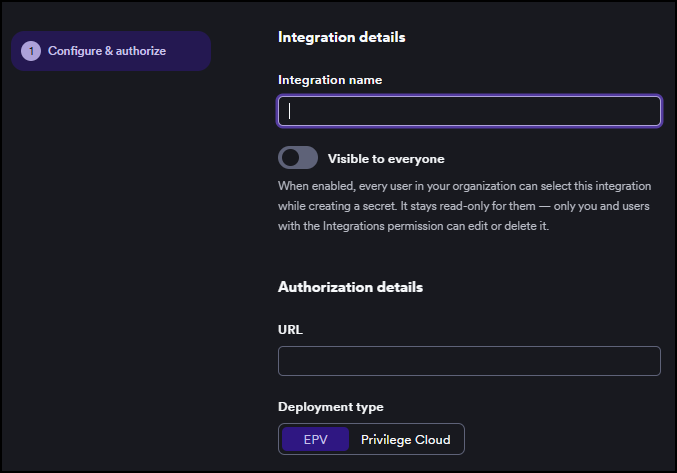
Task: Click the step number 1 badge
Action: [x=31, y=51]
